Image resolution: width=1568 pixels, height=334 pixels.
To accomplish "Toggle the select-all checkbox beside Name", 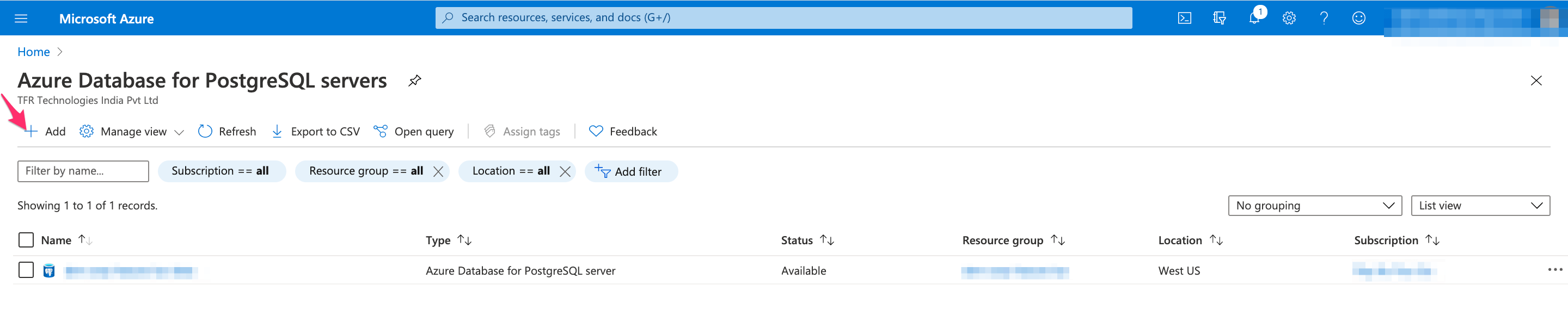I will (x=26, y=240).
